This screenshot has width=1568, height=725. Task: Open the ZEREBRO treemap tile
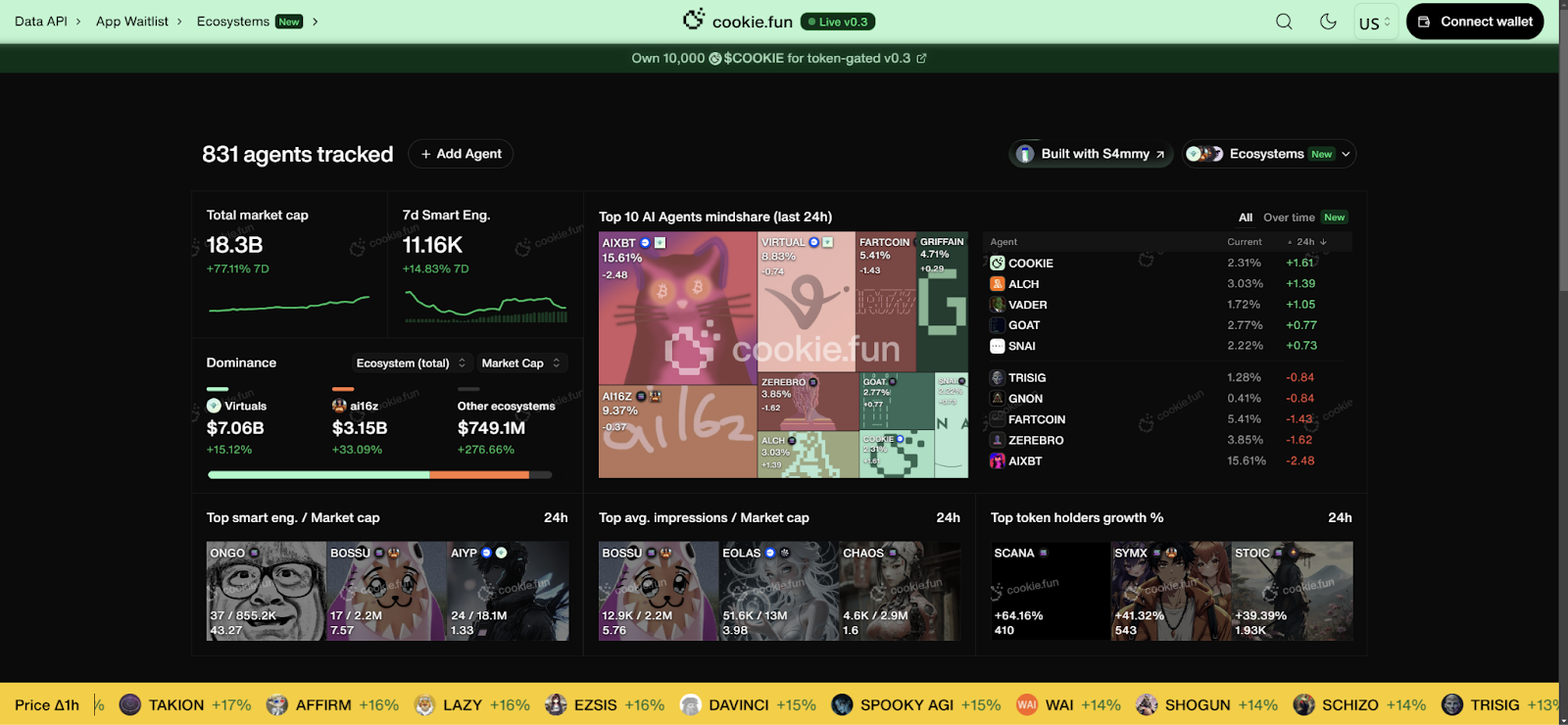click(x=808, y=403)
